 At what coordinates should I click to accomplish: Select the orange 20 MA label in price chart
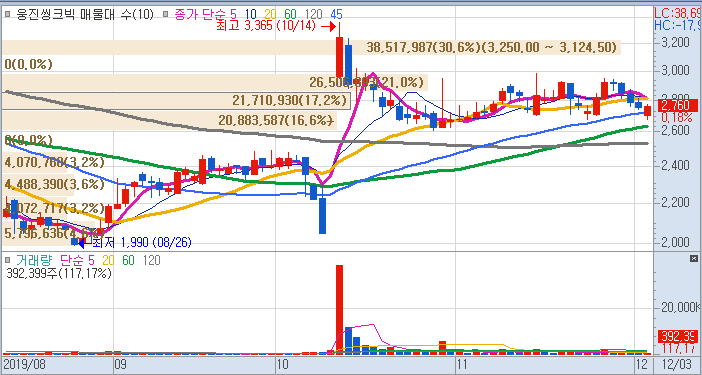[x=271, y=14]
